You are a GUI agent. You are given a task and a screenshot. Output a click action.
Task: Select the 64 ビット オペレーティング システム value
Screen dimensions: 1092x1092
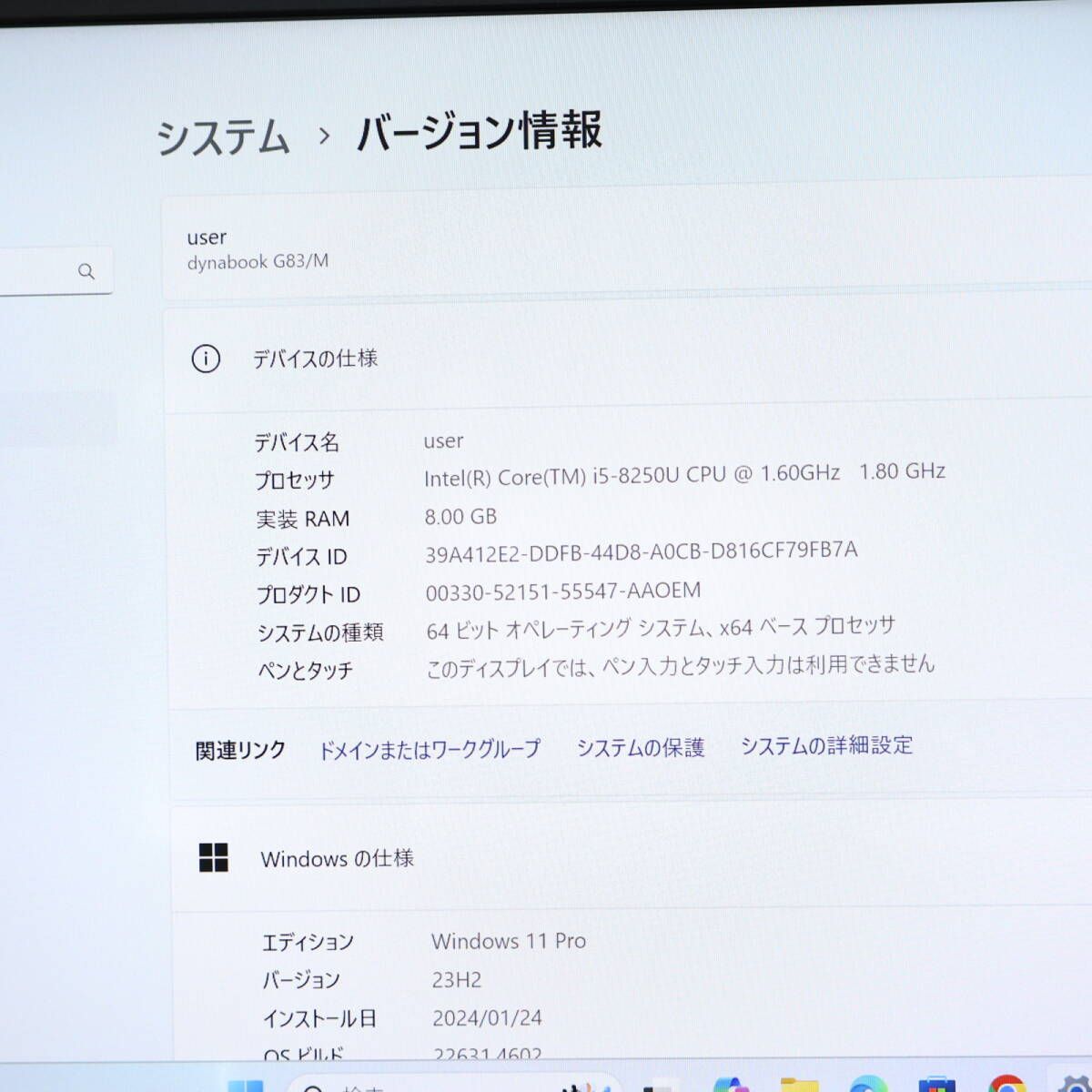pyautogui.click(x=661, y=627)
